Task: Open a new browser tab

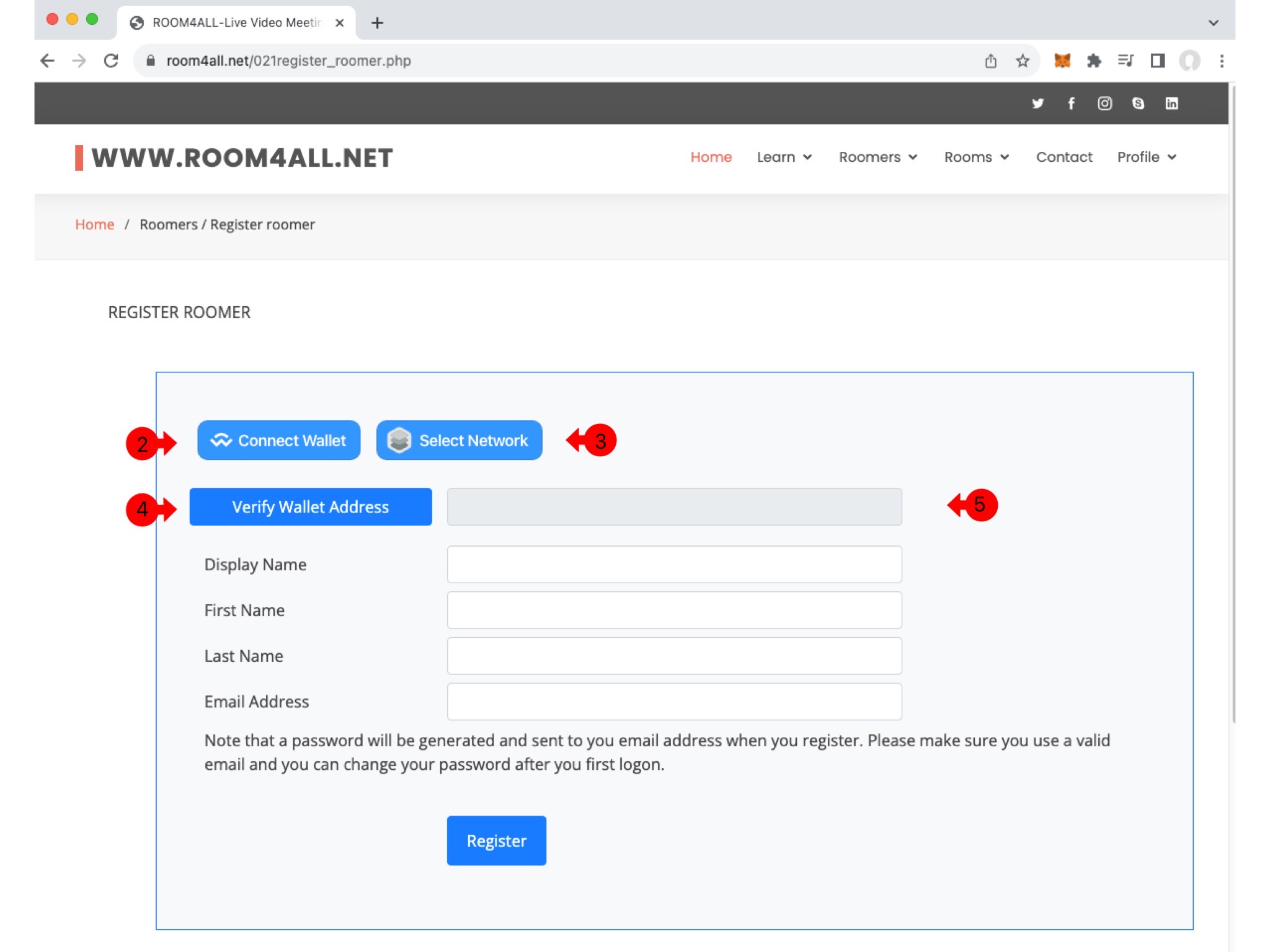Action: click(377, 23)
